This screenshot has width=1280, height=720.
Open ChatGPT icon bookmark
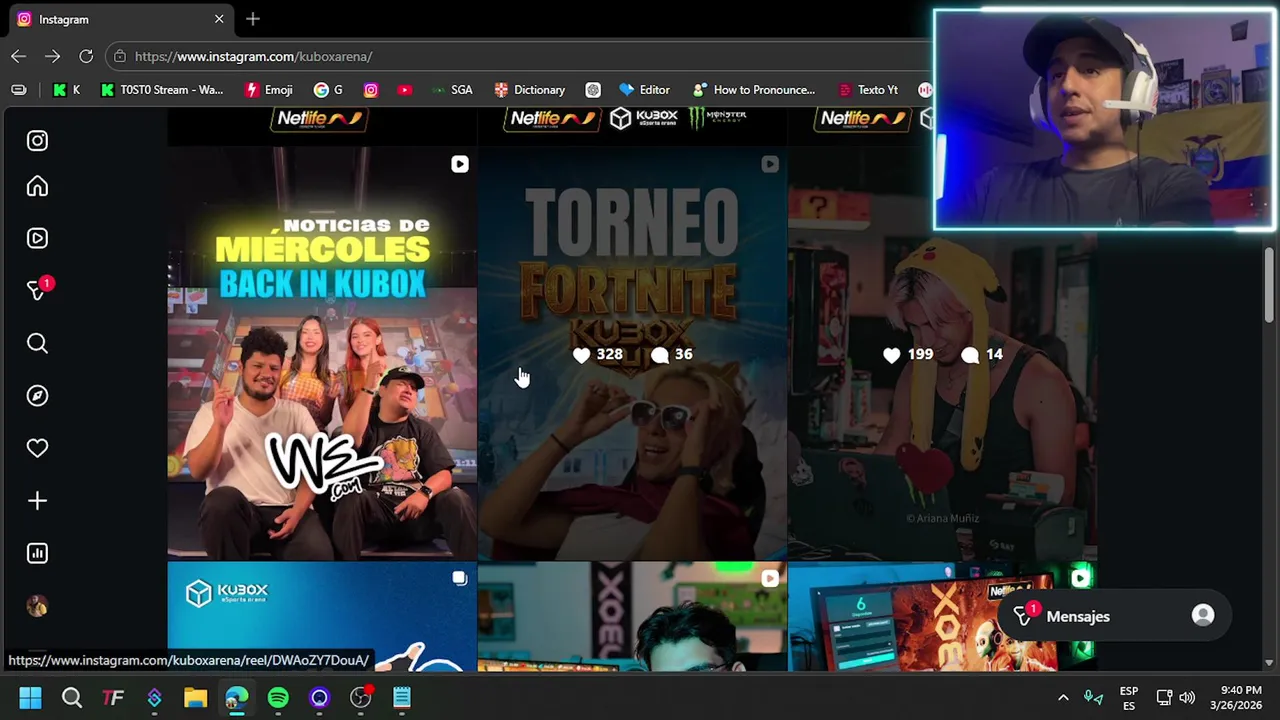coord(593,90)
